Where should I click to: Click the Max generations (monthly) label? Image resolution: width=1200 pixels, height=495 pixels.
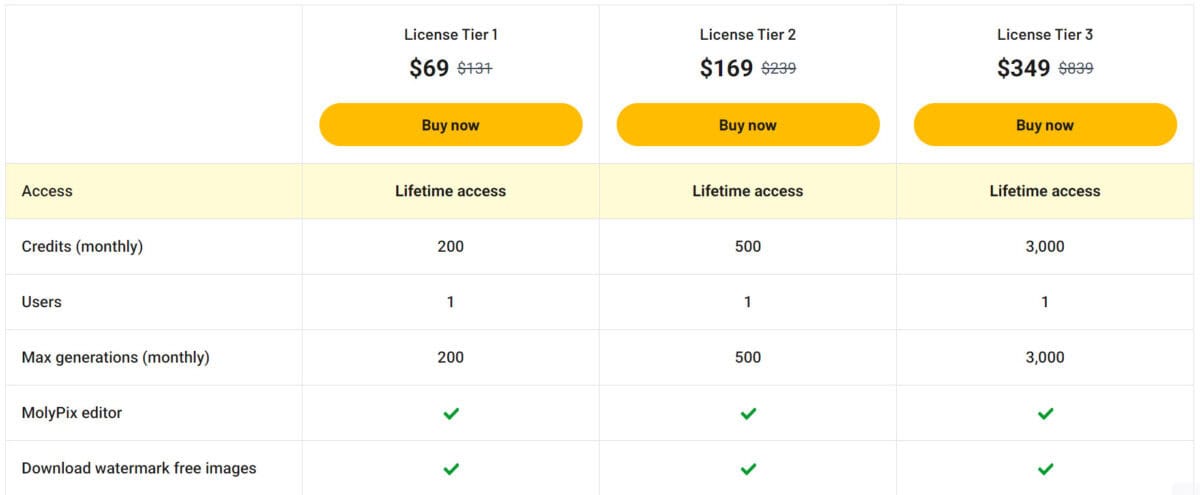click(115, 357)
